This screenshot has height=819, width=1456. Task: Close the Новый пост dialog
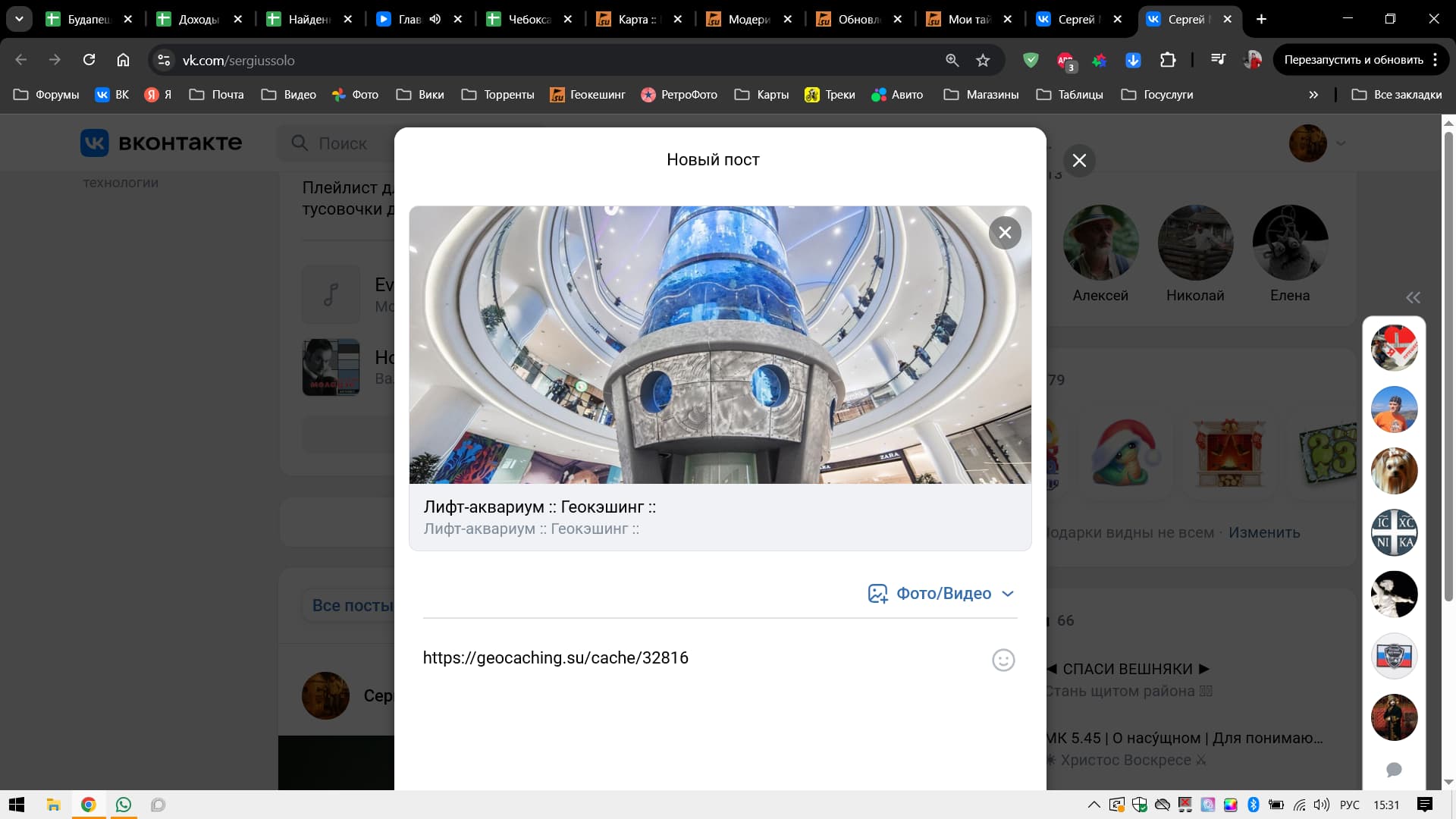tap(1079, 161)
